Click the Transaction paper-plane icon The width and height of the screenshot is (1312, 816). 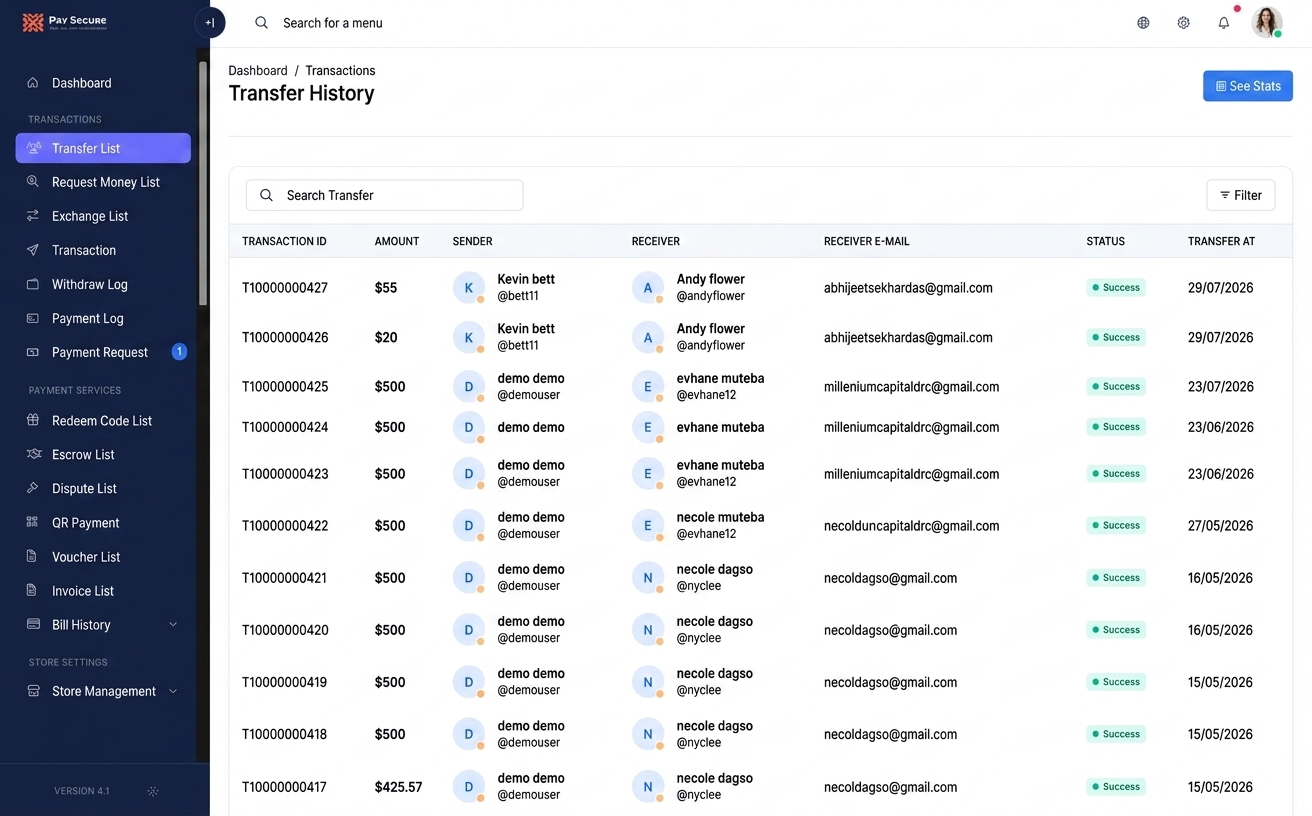[x=33, y=250]
